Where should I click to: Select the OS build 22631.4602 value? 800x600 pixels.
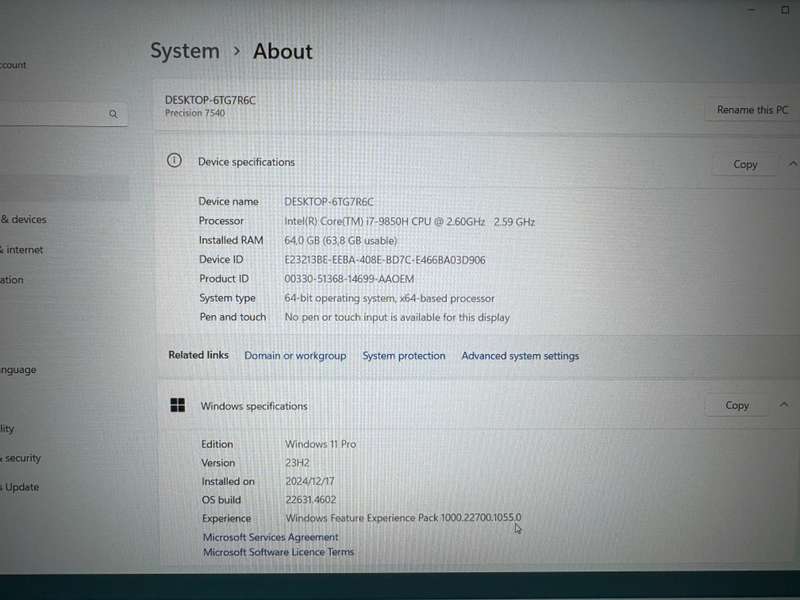click(x=311, y=499)
